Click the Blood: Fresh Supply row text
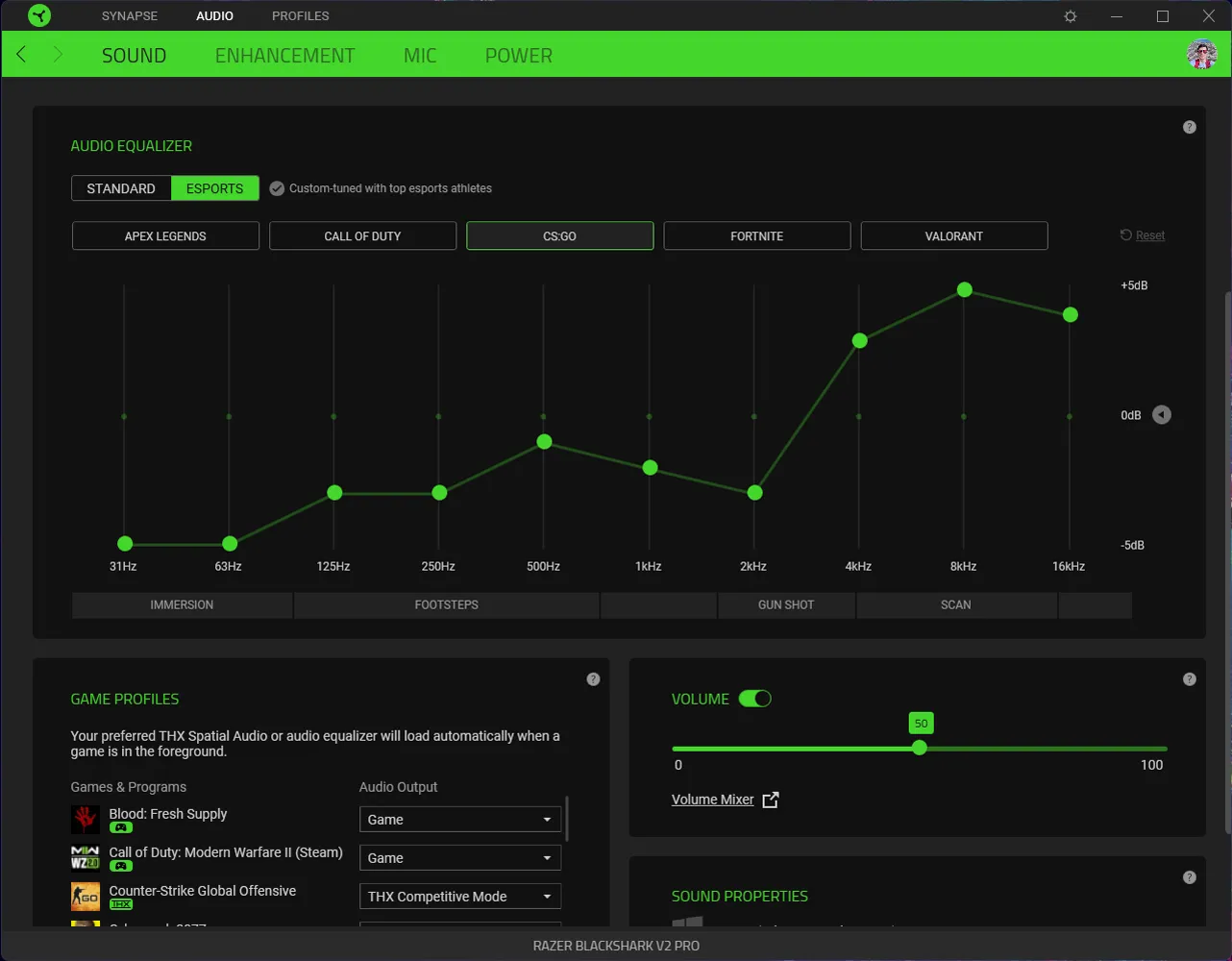 pos(168,814)
